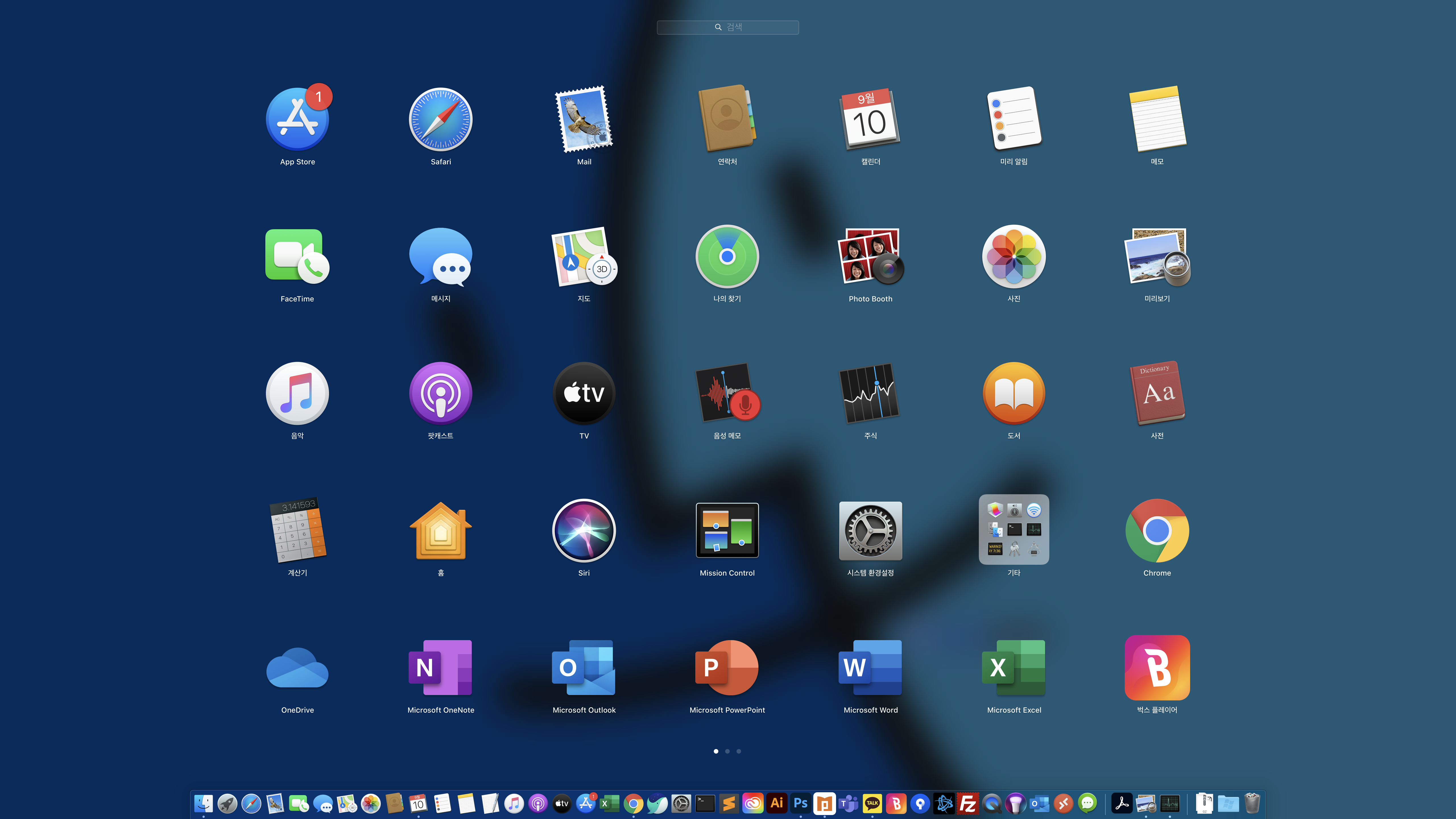Open the Trash in the Dock

click(x=1252, y=803)
